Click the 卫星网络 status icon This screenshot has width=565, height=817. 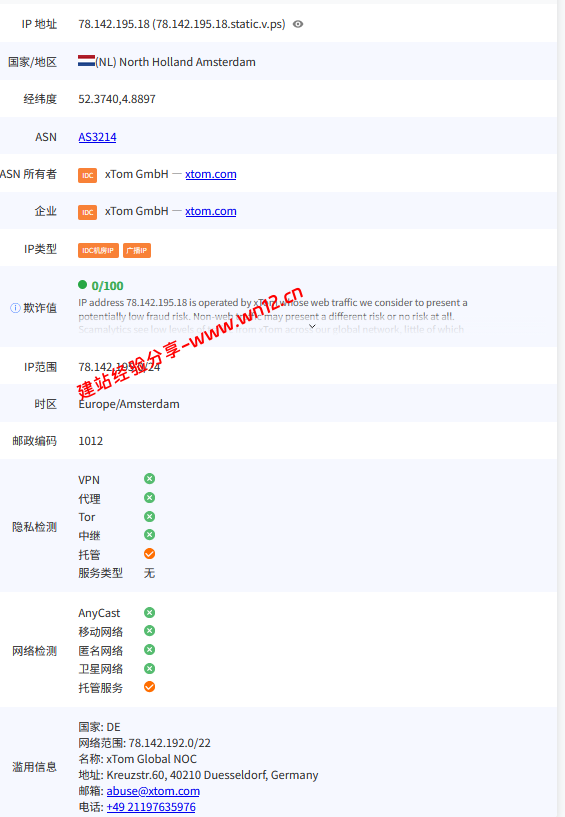pos(150,669)
